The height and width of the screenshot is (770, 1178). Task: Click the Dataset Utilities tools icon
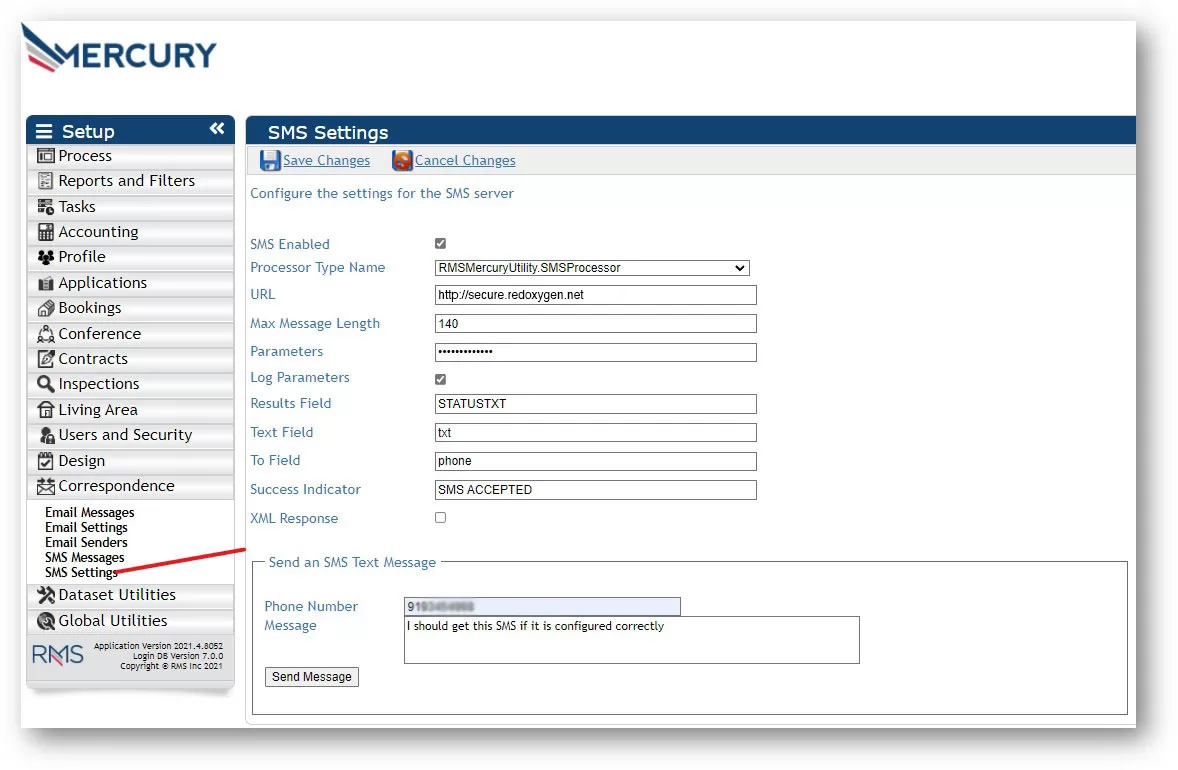tap(46, 595)
